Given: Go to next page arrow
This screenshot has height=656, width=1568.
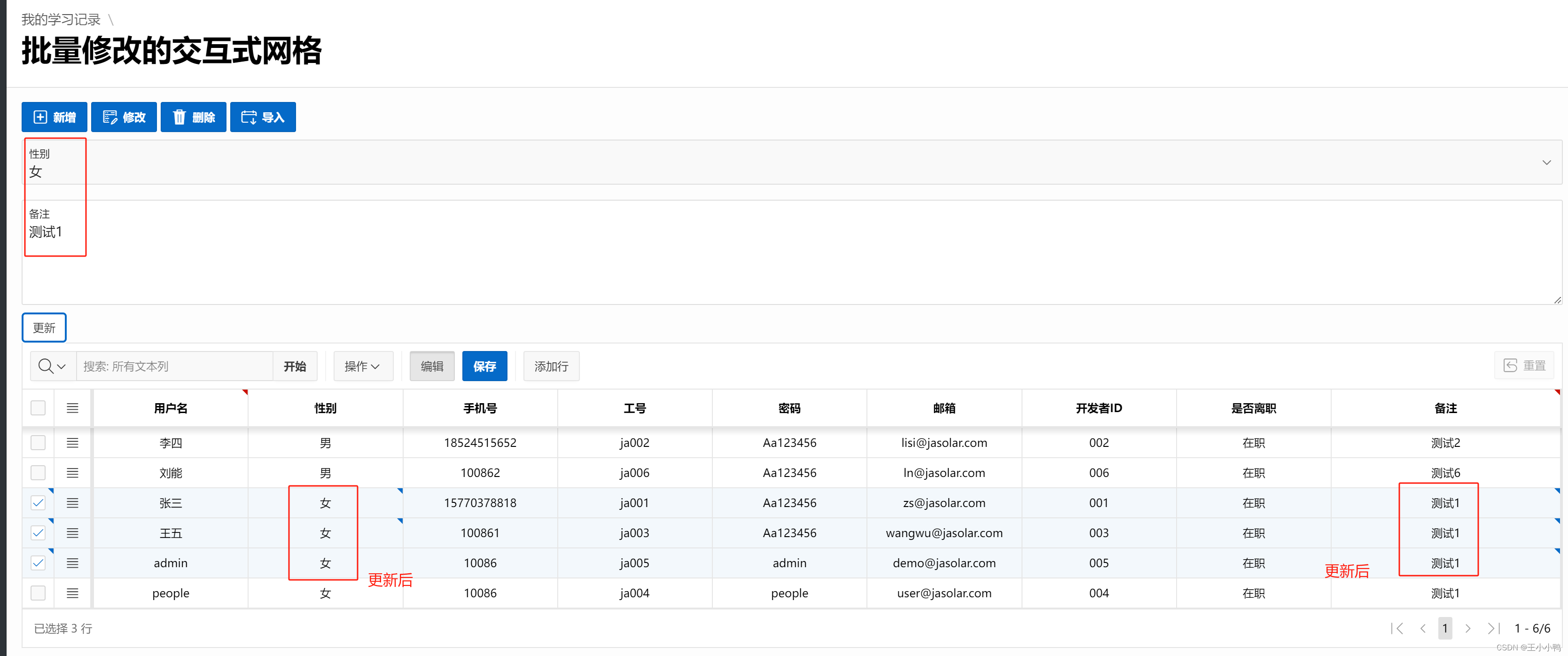Looking at the screenshot, I should pos(1467,628).
